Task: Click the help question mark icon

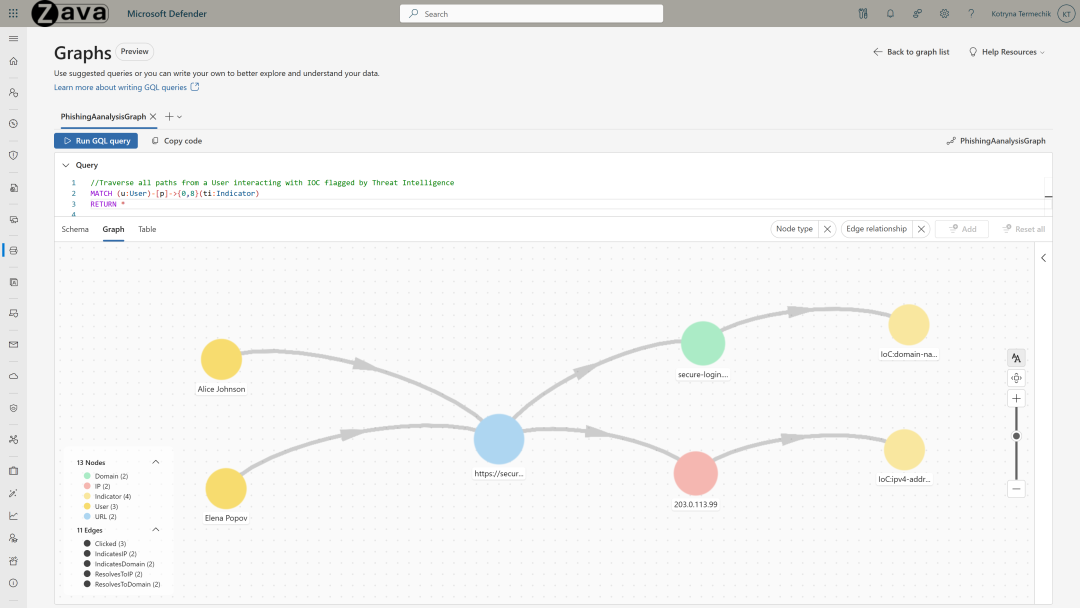Action: coord(971,14)
